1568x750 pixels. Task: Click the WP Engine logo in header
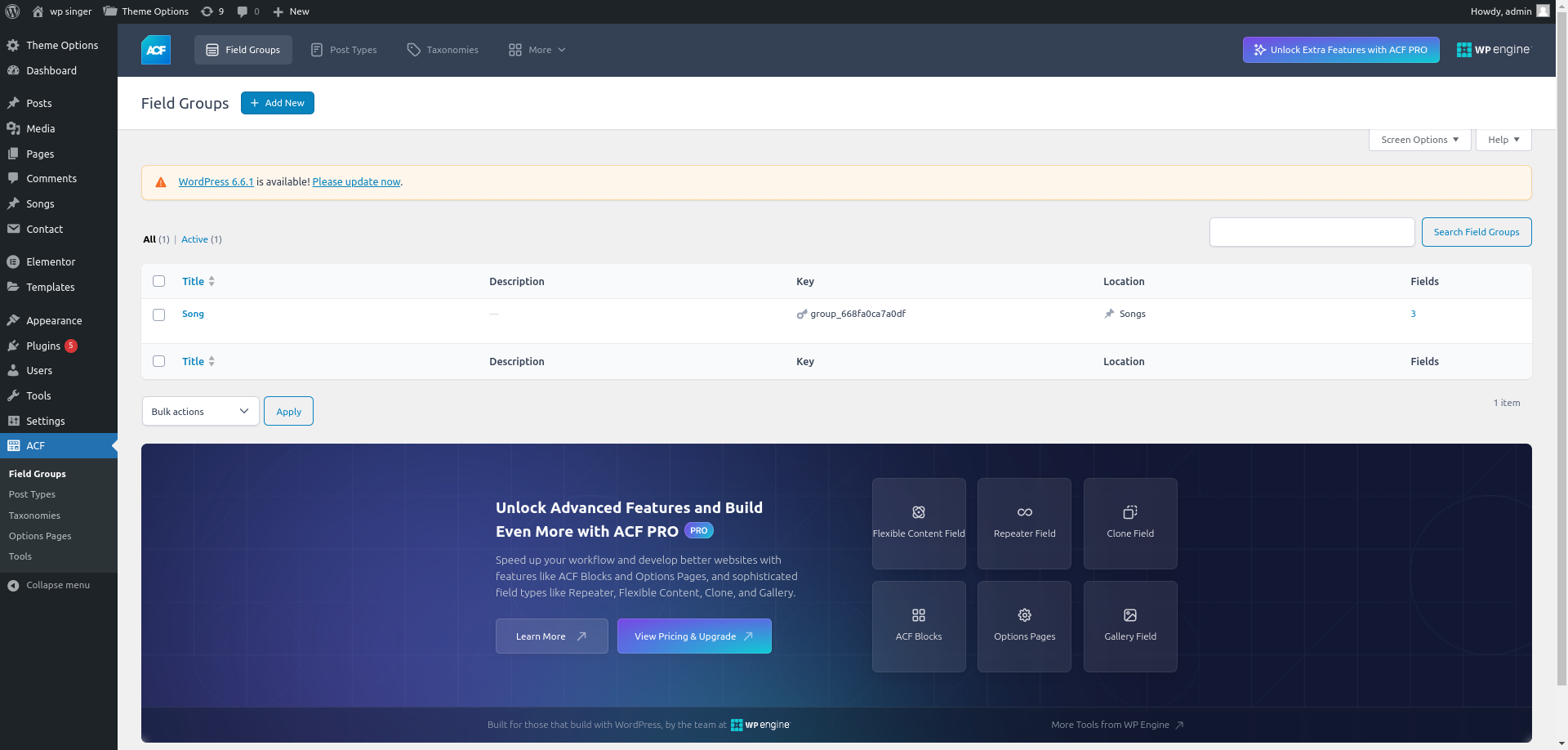[1493, 50]
